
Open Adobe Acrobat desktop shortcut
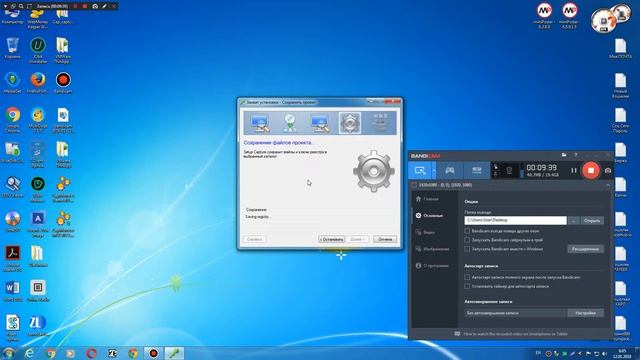12,258
